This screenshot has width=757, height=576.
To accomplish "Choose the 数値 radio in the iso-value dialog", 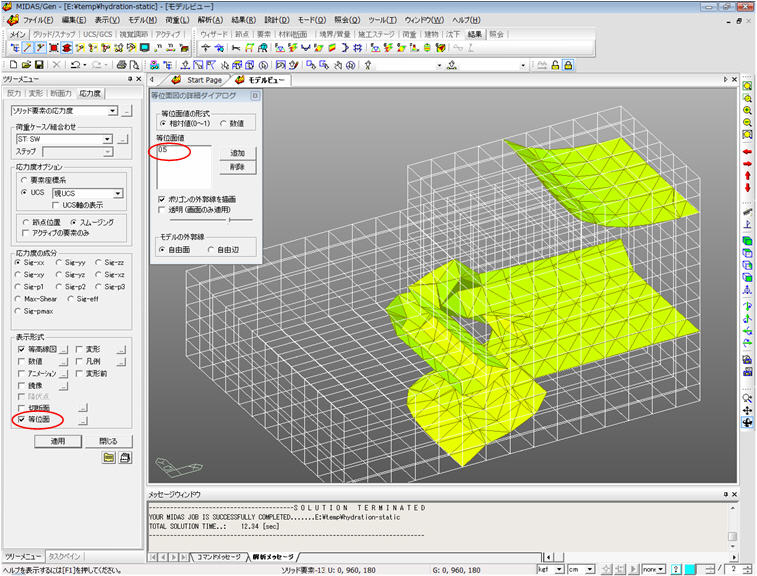I will click(x=223, y=124).
